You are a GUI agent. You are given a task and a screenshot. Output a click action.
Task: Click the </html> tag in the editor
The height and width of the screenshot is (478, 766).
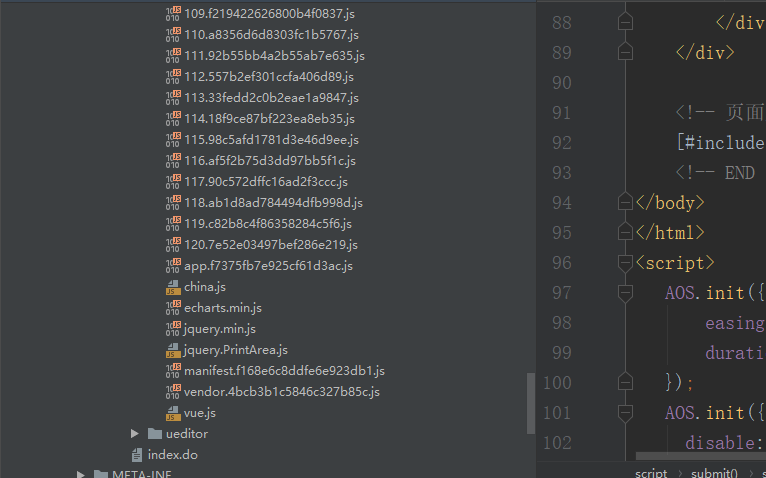(x=670, y=233)
